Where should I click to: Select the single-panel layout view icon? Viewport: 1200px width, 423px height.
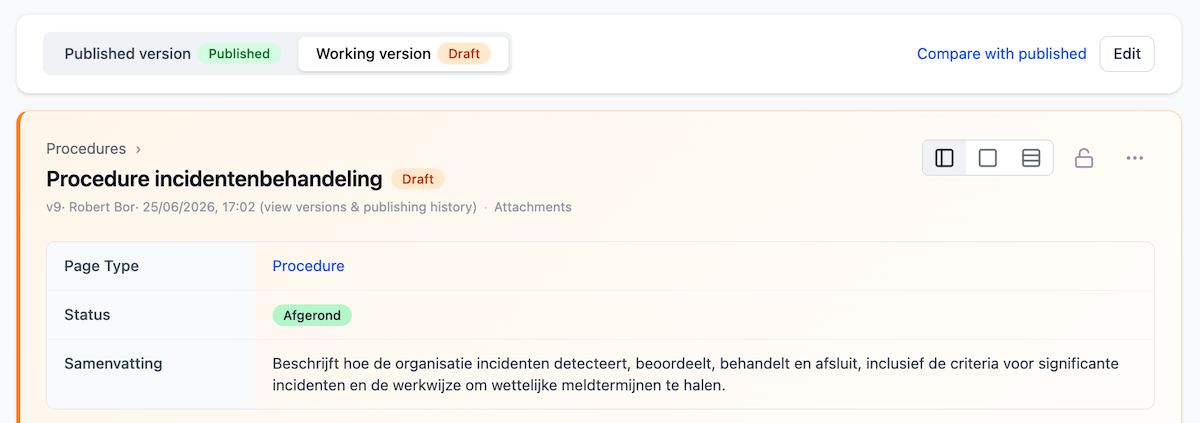pos(987,158)
